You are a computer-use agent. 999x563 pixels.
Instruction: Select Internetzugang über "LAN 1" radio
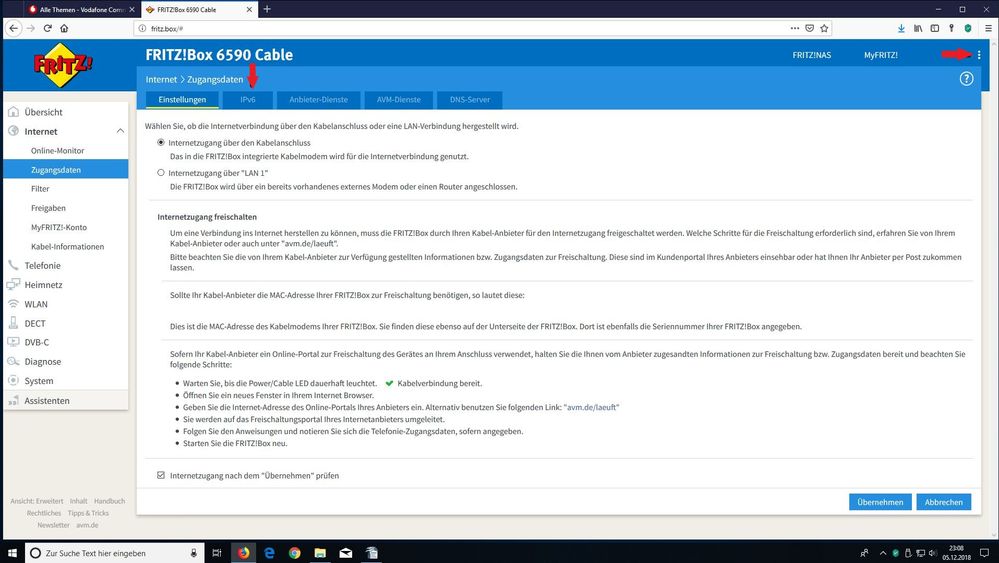point(161,173)
